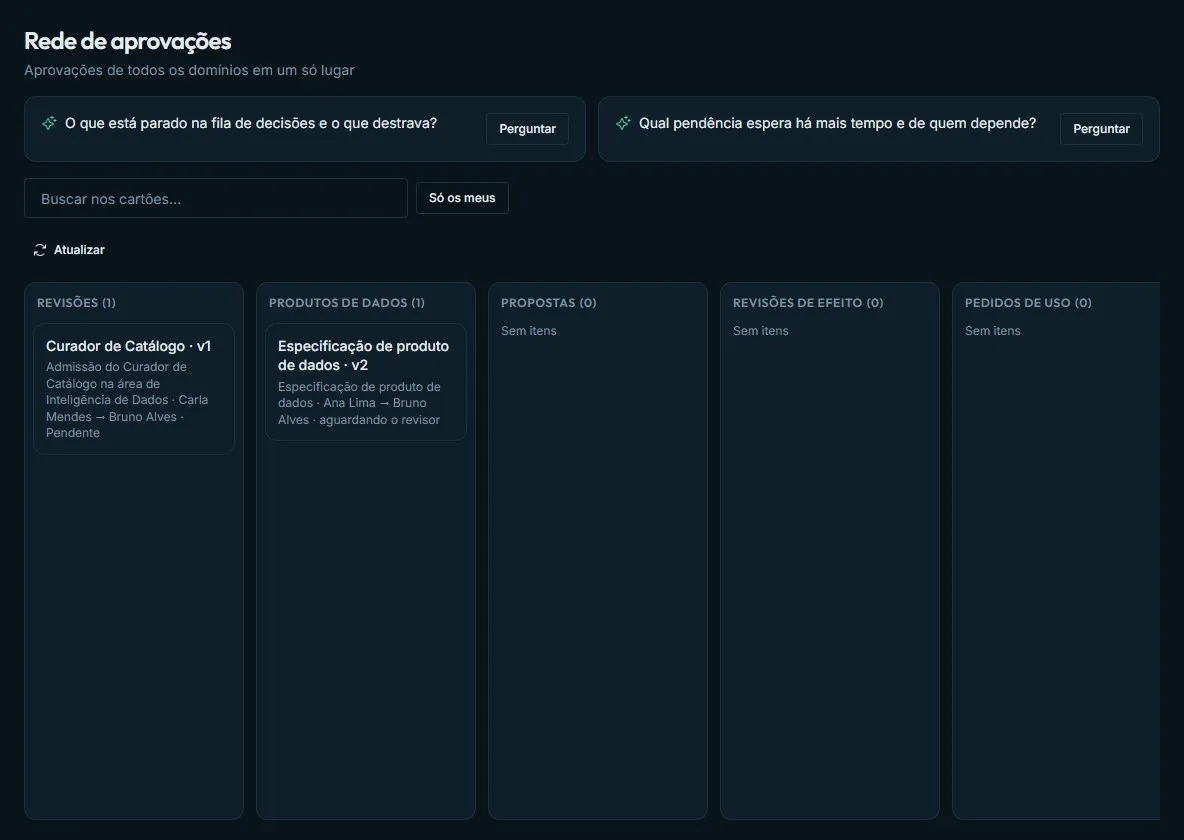
Task: Click the "REVISÕES DE EFEITO (0)" column header
Action: tap(808, 303)
